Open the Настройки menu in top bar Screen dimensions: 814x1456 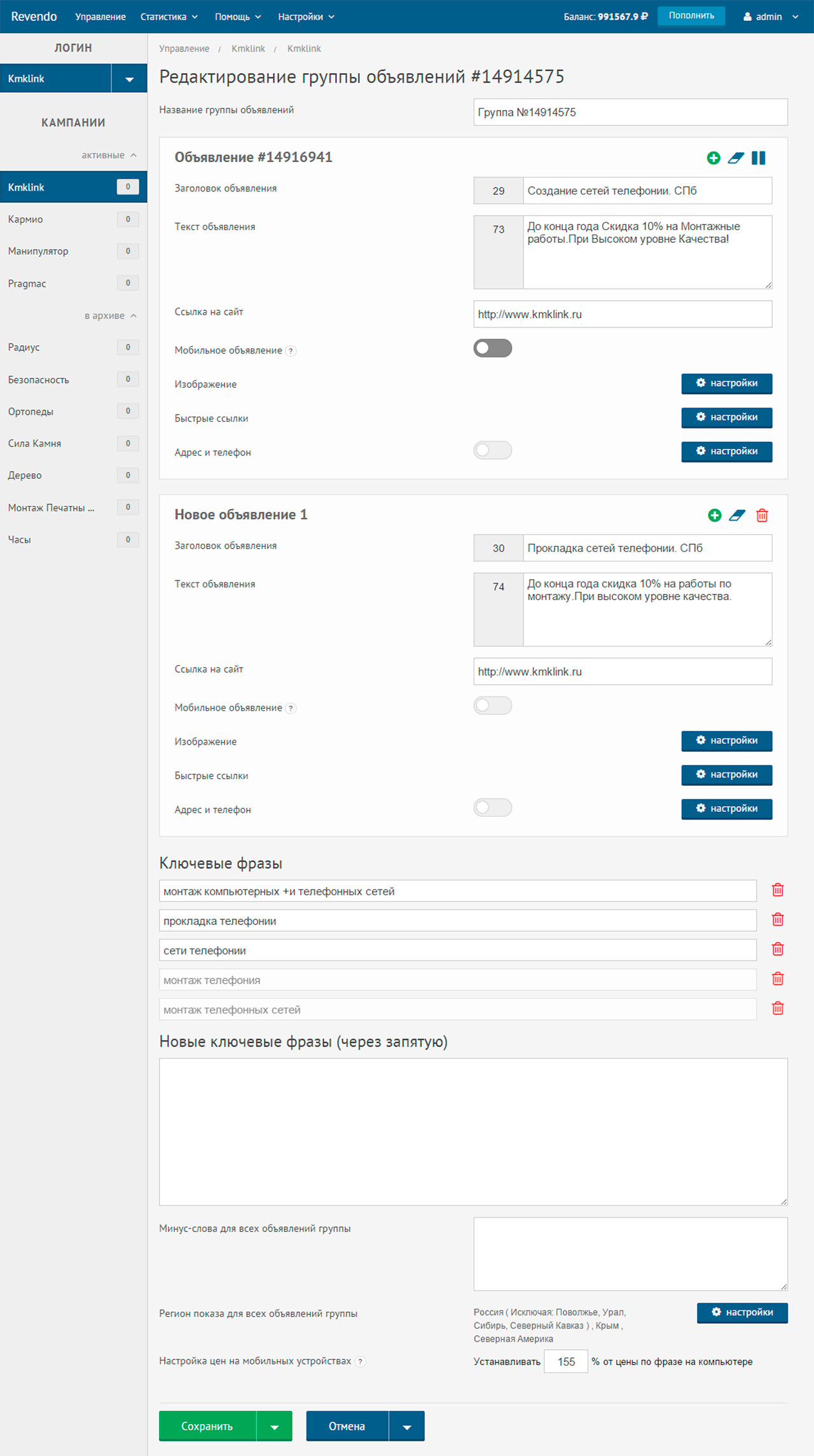[306, 17]
